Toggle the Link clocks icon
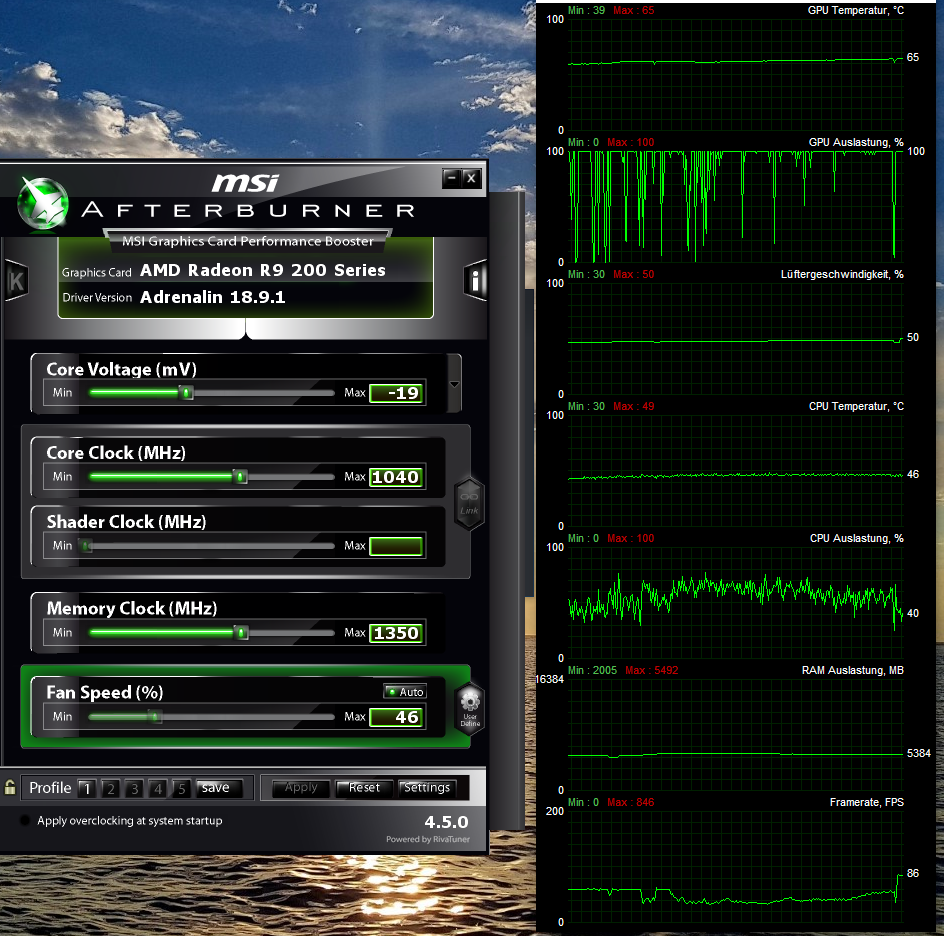This screenshot has height=936, width=944. click(x=469, y=504)
